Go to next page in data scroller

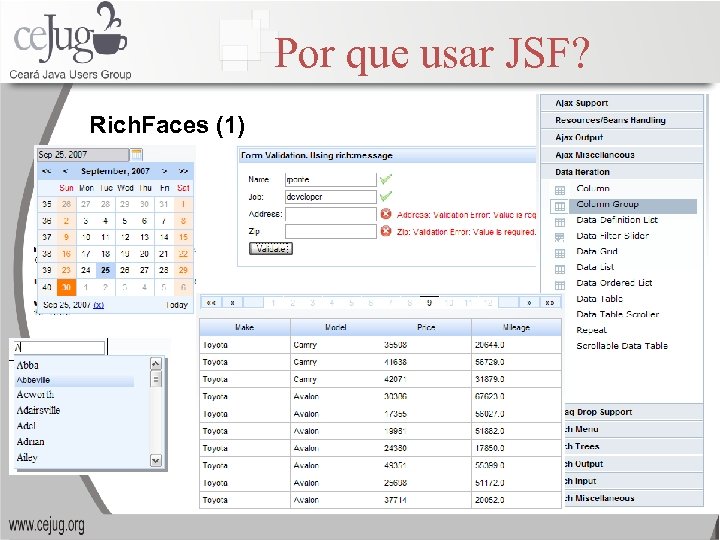coord(529,303)
